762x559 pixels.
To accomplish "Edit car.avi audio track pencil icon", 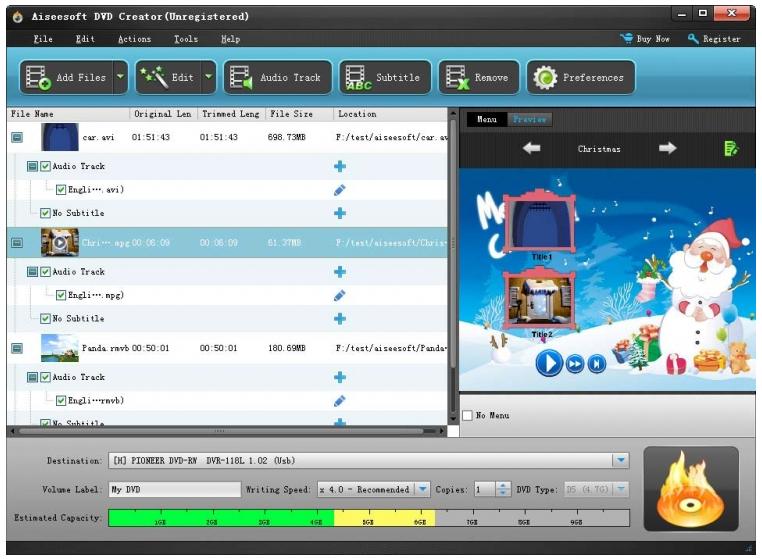I will (x=340, y=190).
